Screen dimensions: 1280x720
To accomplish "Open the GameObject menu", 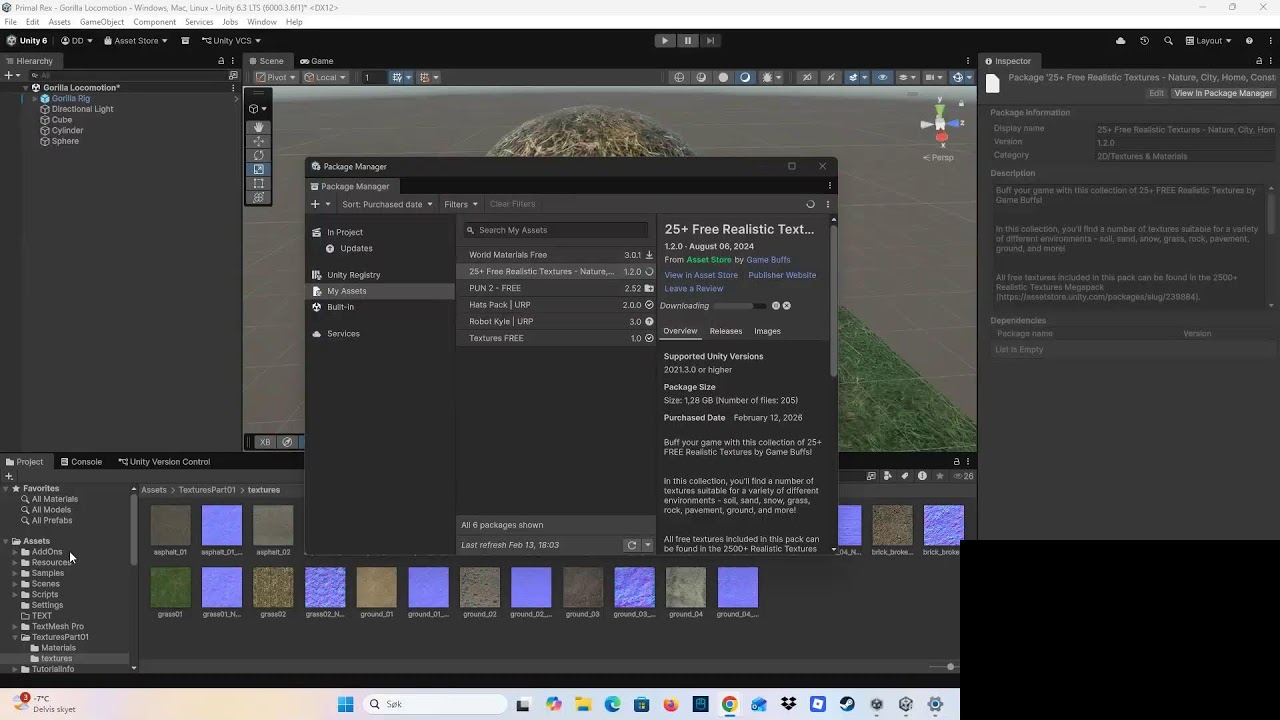I will pos(102,22).
